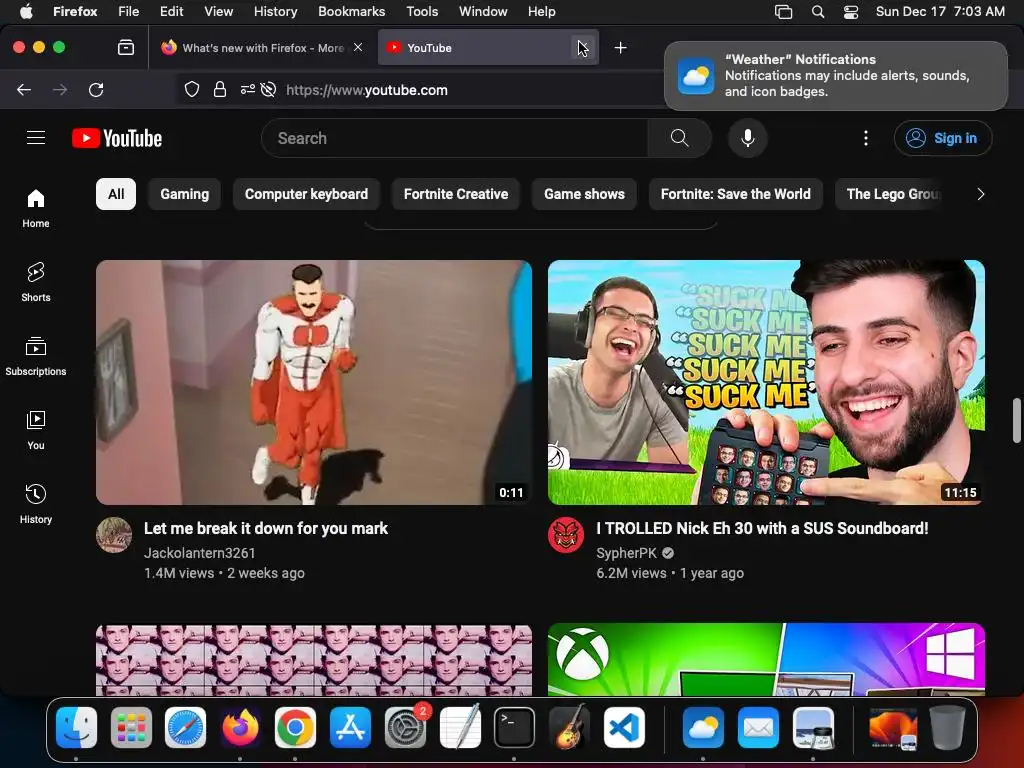
Task: Open Firefox View icon in tab bar
Action: [x=125, y=47]
